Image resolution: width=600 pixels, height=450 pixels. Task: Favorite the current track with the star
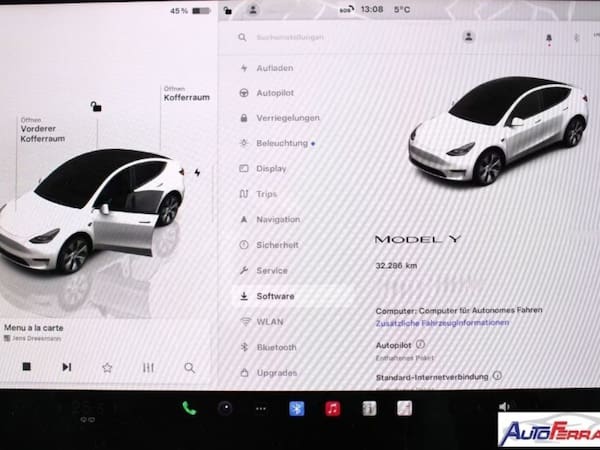(107, 368)
